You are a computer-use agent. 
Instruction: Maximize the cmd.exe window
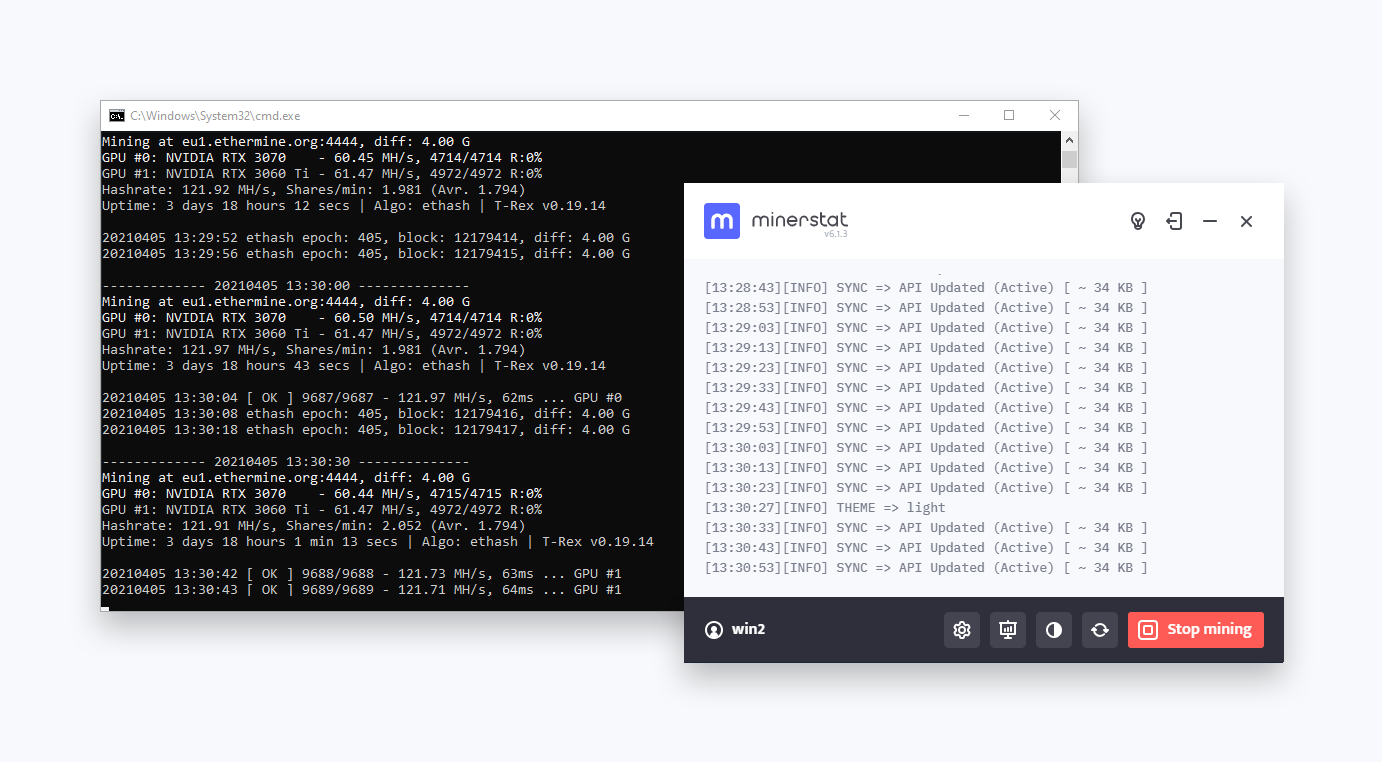(1009, 116)
